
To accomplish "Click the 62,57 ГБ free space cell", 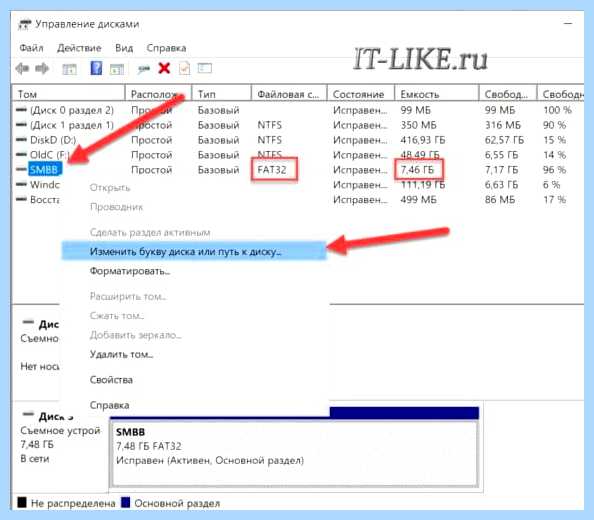I will (504, 140).
